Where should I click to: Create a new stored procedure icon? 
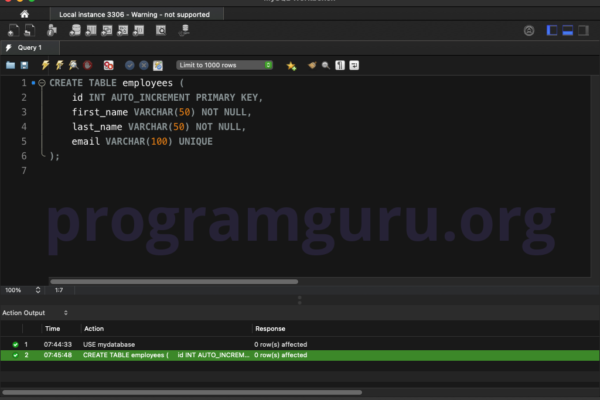point(122,30)
